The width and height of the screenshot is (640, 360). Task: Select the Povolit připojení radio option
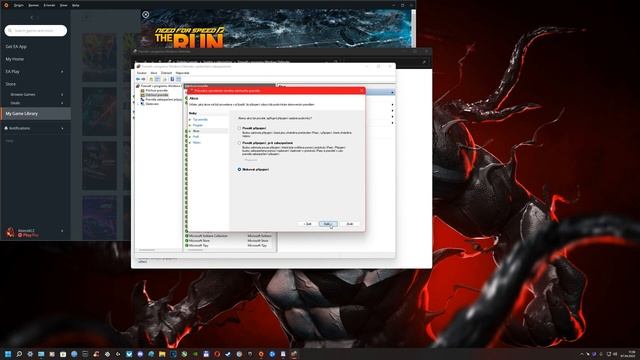240,128
